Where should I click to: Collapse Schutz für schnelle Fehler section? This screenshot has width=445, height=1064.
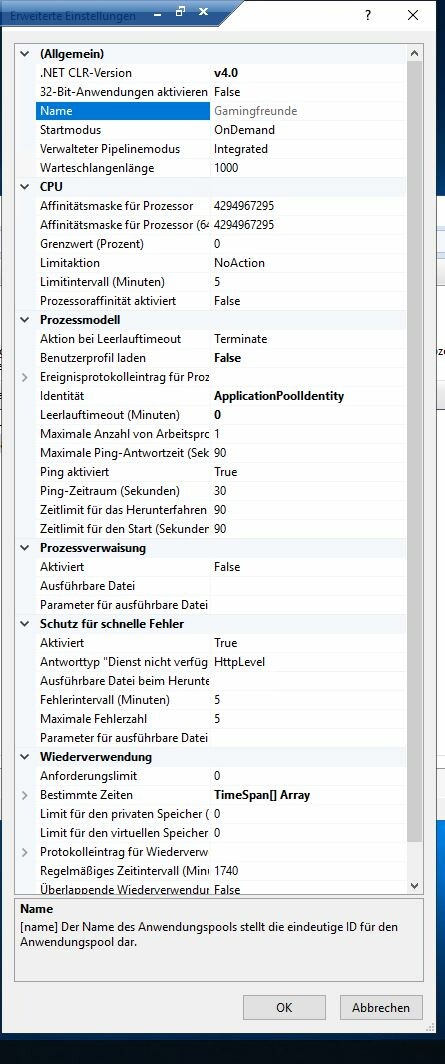pyautogui.click(x=25, y=624)
